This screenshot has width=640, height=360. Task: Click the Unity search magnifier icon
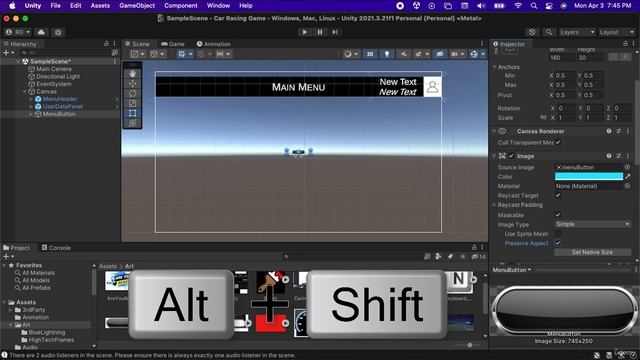[549, 32]
